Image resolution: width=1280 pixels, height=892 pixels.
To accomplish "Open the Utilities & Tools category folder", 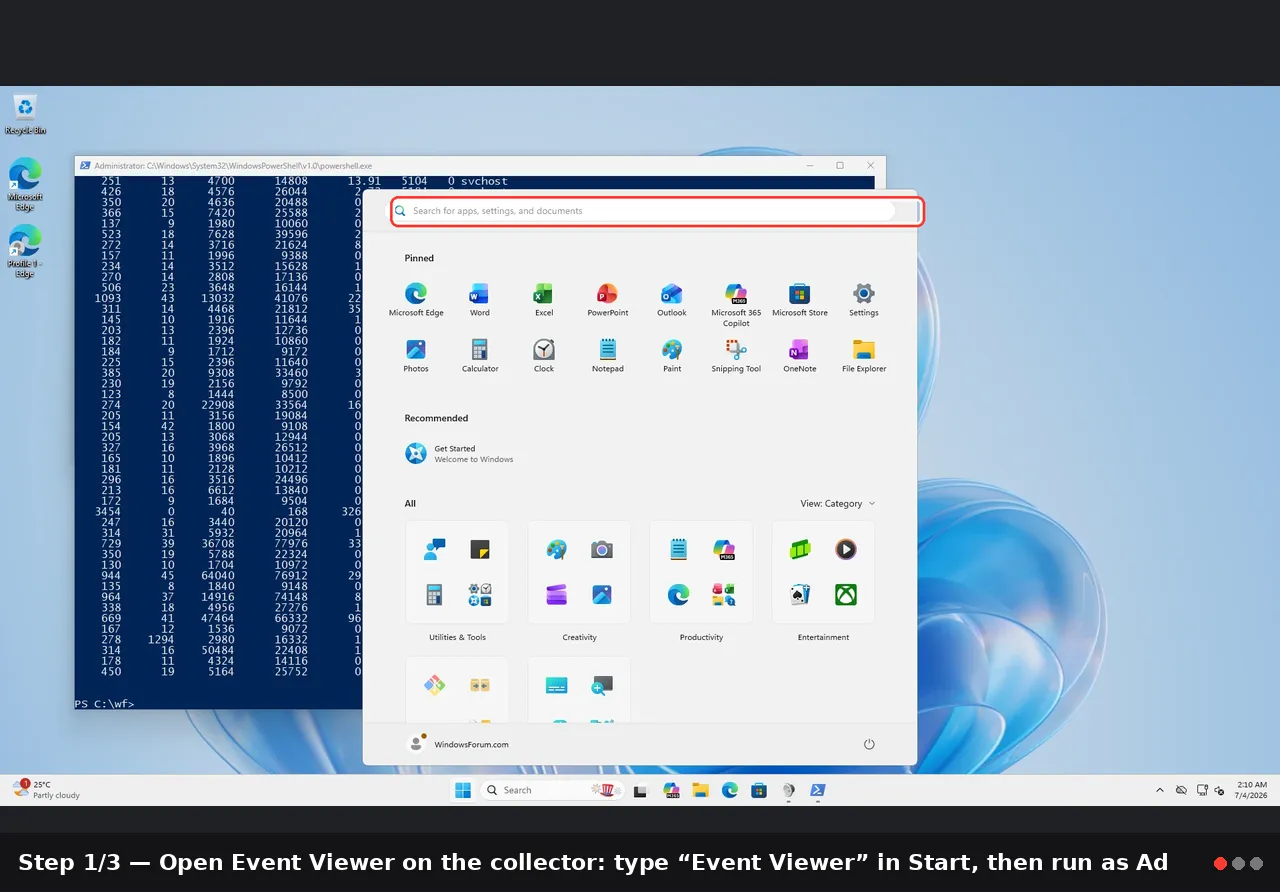I will pyautogui.click(x=457, y=582).
